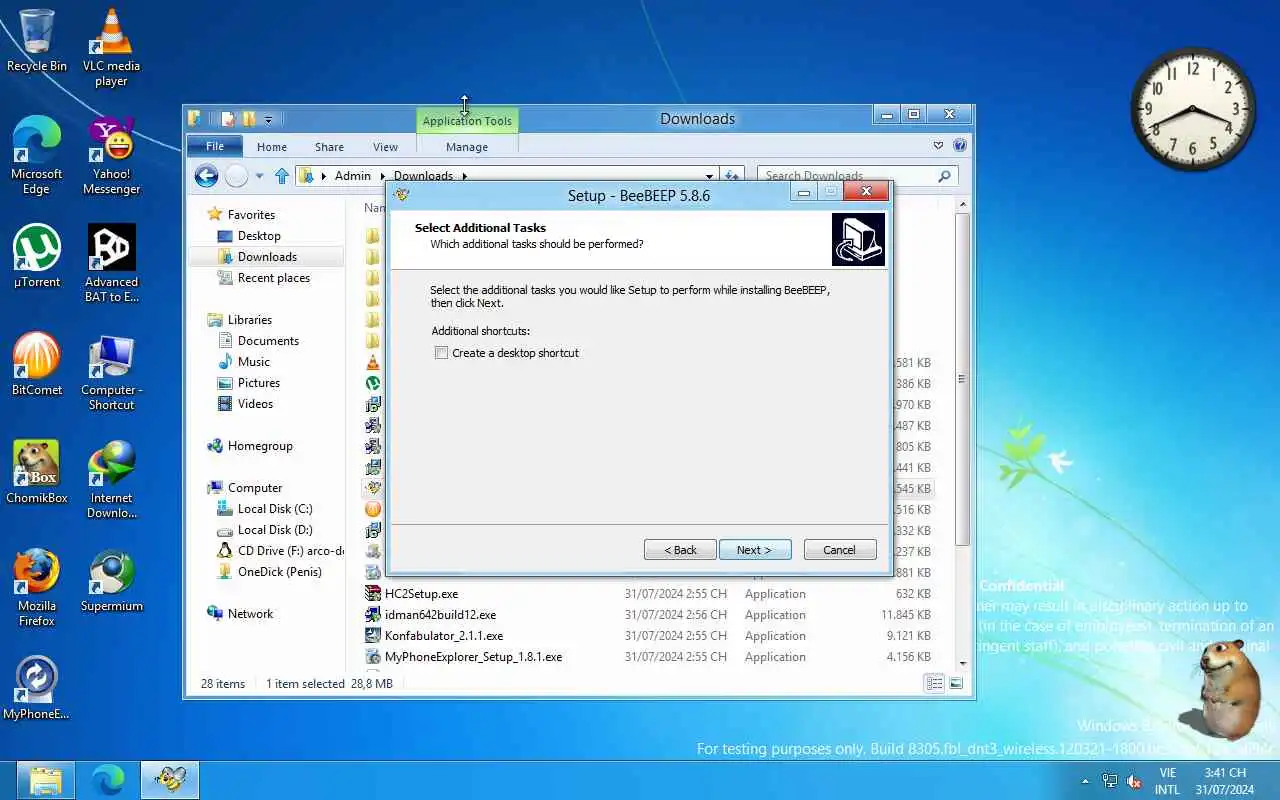Open Mozilla Firefox desktop icon
Screen dimensions: 1280x800
click(x=37, y=588)
